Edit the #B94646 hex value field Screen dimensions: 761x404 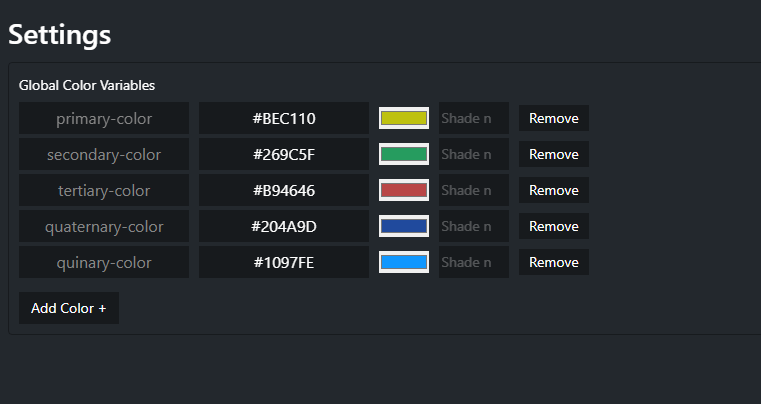click(x=284, y=190)
